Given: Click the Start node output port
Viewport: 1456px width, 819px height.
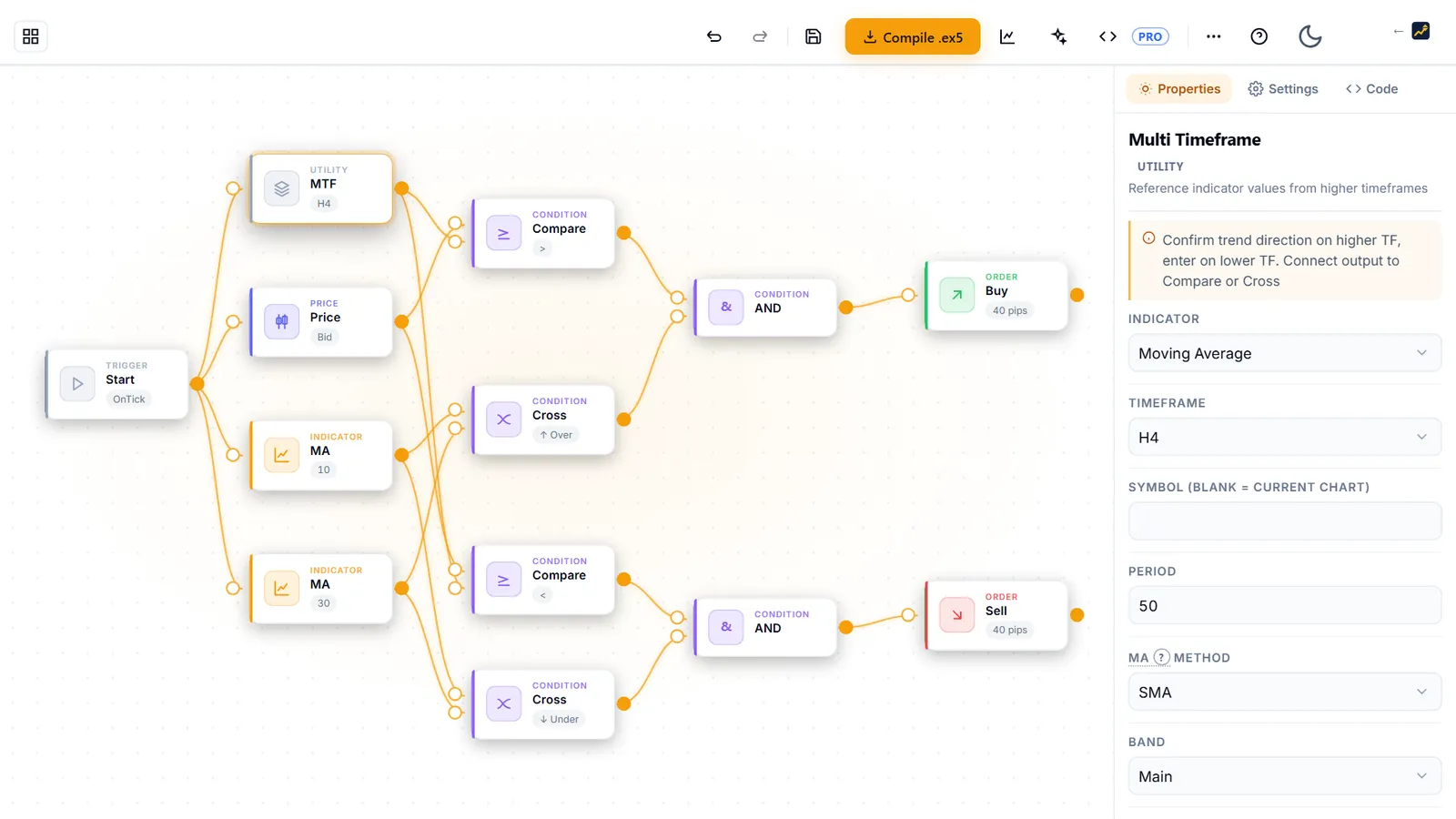Looking at the screenshot, I should coord(197,384).
